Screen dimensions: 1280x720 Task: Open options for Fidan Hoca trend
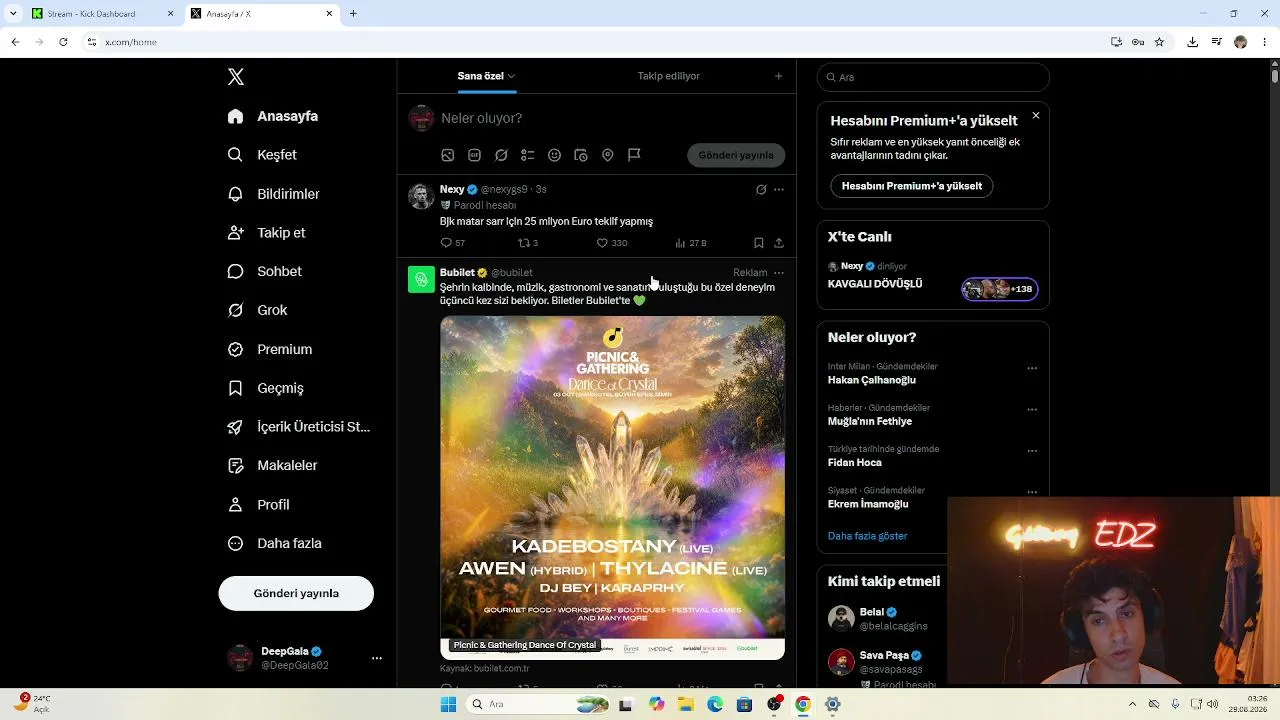click(1032, 451)
